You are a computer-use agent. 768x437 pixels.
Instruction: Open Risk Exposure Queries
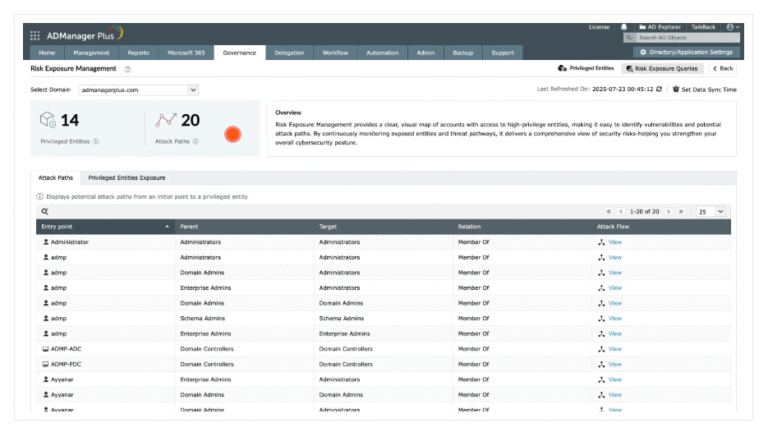coord(662,69)
